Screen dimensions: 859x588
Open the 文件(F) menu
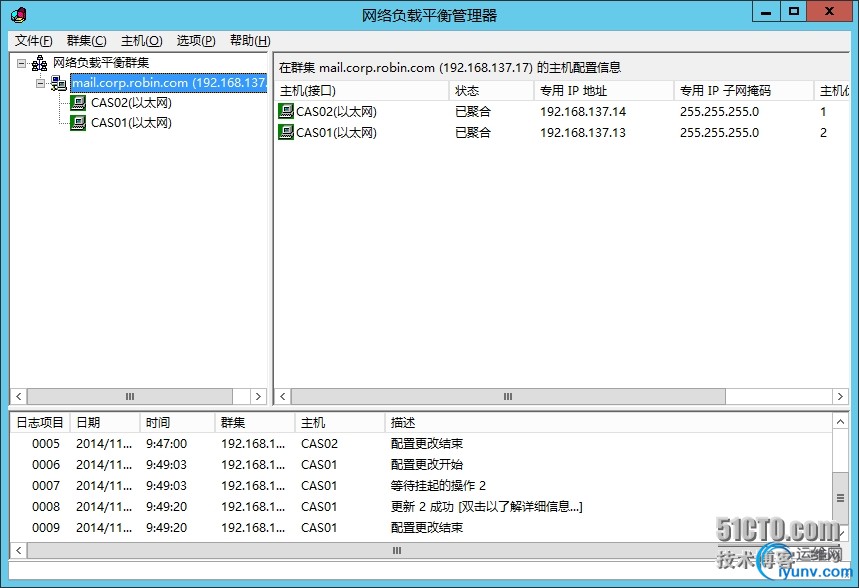tap(33, 41)
